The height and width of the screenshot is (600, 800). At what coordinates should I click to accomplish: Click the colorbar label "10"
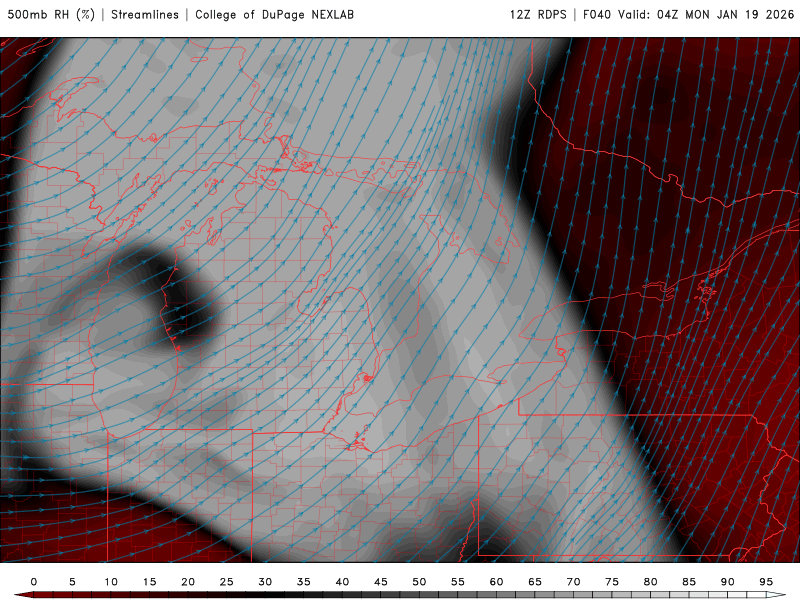pos(111,582)
